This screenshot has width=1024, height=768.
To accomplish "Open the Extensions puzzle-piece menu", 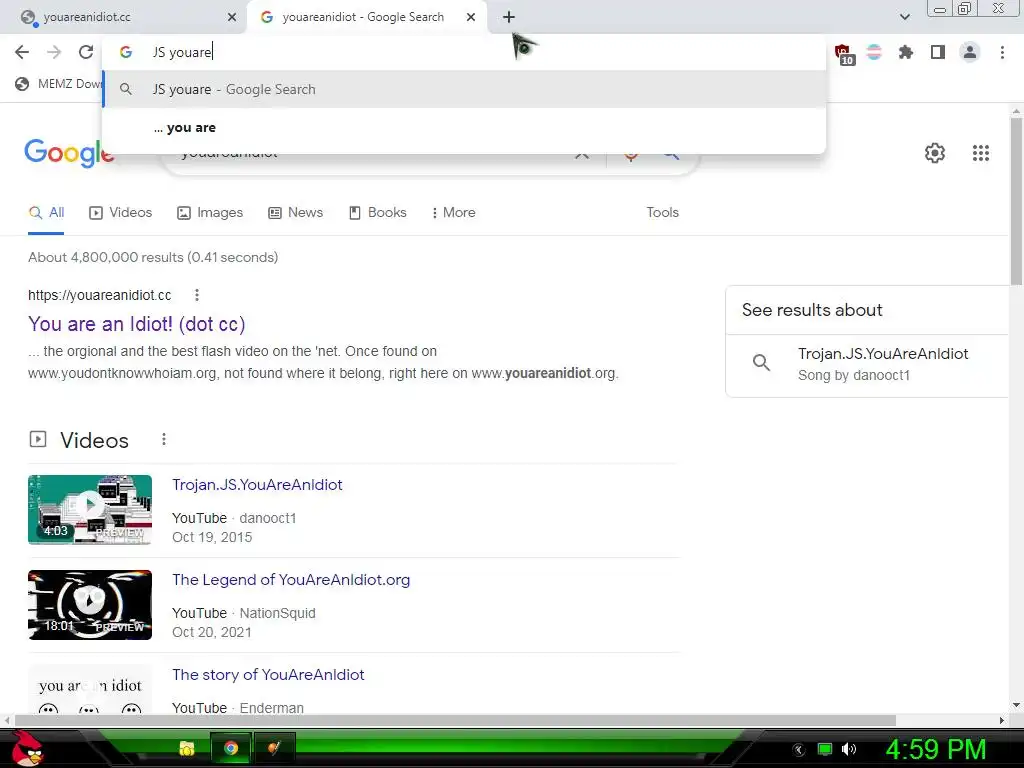I will [906, 52].
